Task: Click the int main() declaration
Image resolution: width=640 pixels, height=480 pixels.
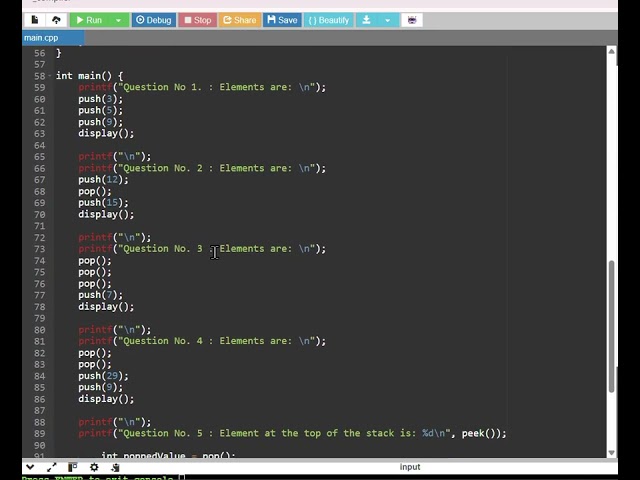Action: (x=89, y=76)
